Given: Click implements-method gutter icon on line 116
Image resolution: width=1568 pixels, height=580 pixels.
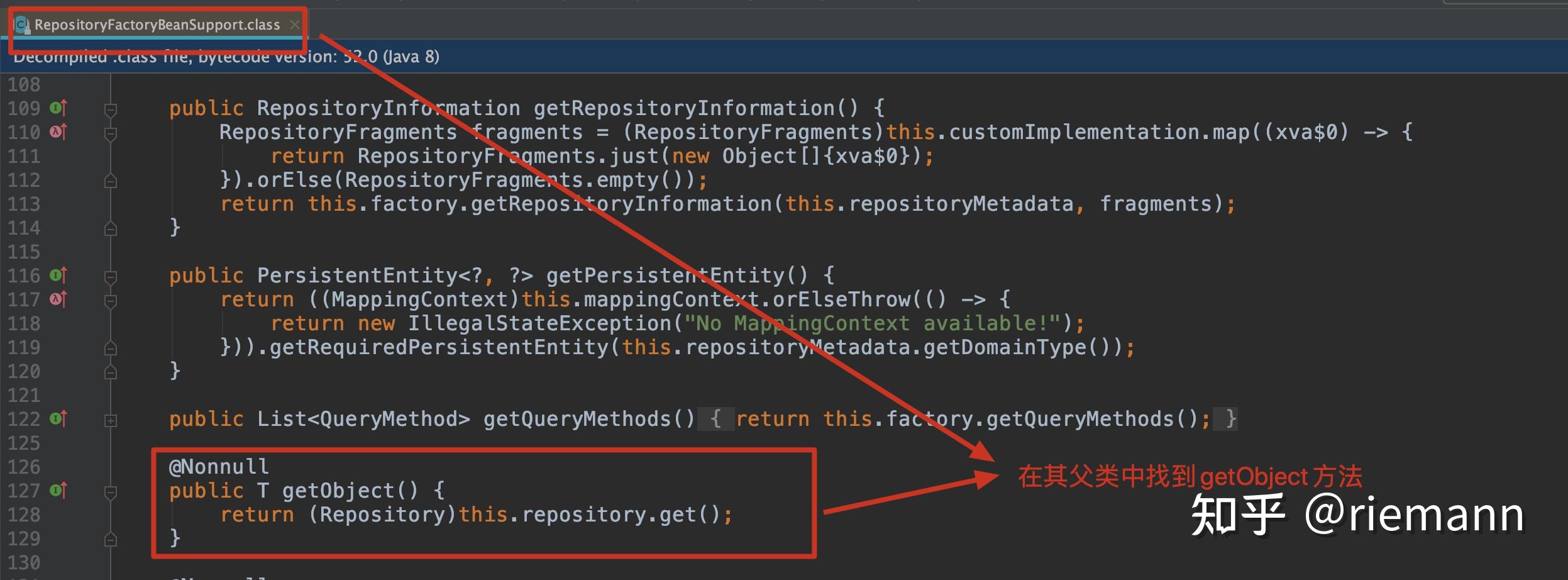Looking at the screenshot, I should 58,276.
